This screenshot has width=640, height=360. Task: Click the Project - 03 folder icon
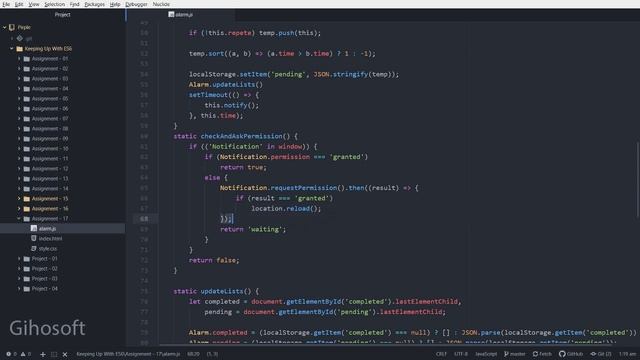tap(27, 279)
